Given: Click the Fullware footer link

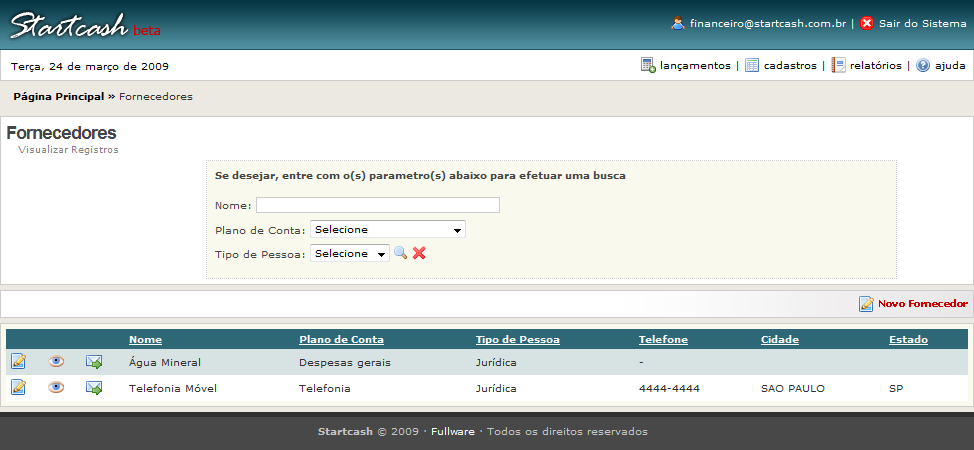Looking at the screenshot, I should 453,431.
